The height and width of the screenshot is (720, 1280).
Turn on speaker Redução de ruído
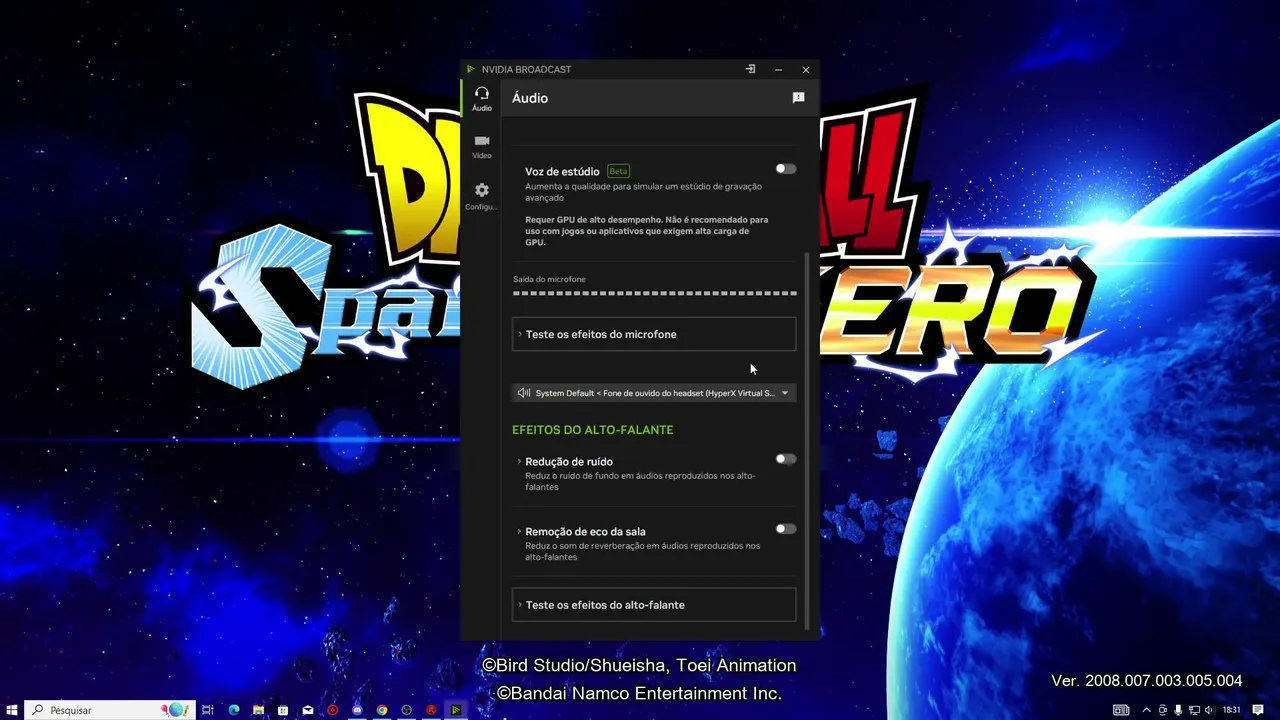pos(786,459)
